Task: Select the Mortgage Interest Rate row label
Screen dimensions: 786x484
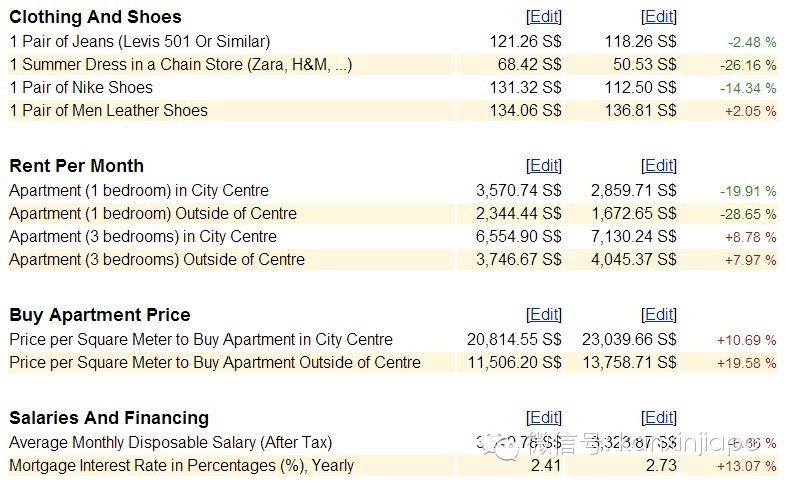Action: (181, 466)
